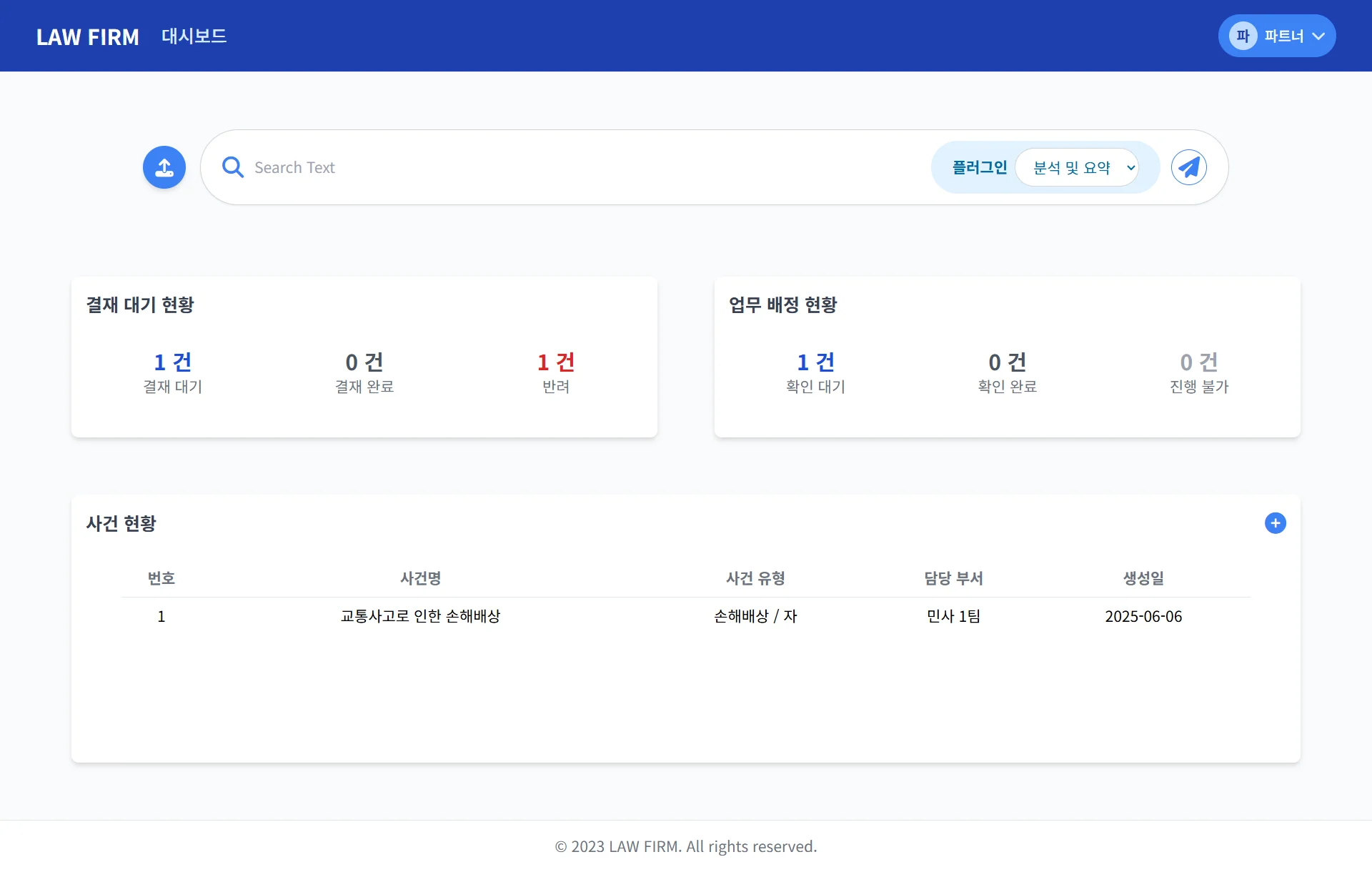
Task: Click the 결재 대기 현황 heading
Action: (x=140, y=304)
